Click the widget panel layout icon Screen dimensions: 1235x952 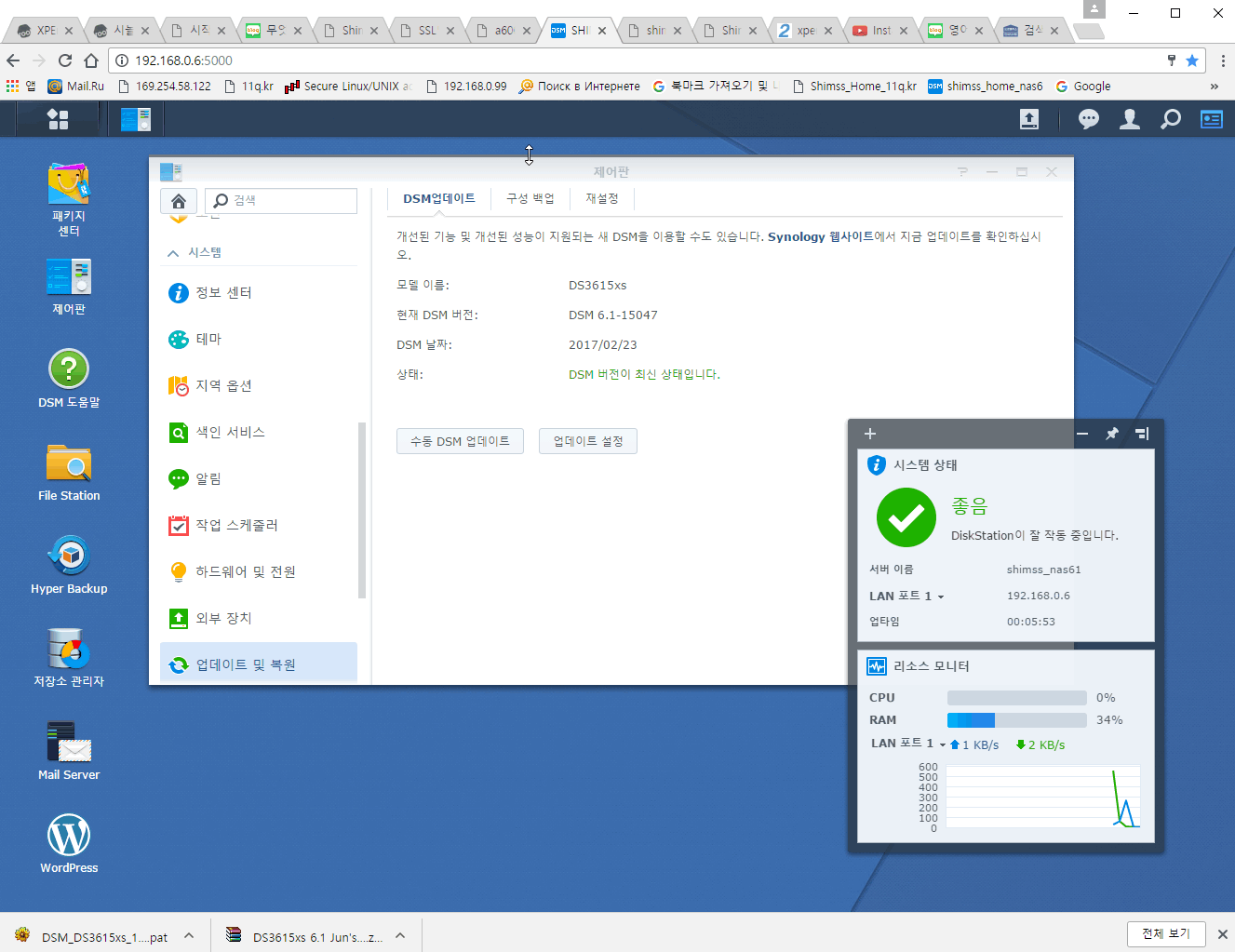1142,434
